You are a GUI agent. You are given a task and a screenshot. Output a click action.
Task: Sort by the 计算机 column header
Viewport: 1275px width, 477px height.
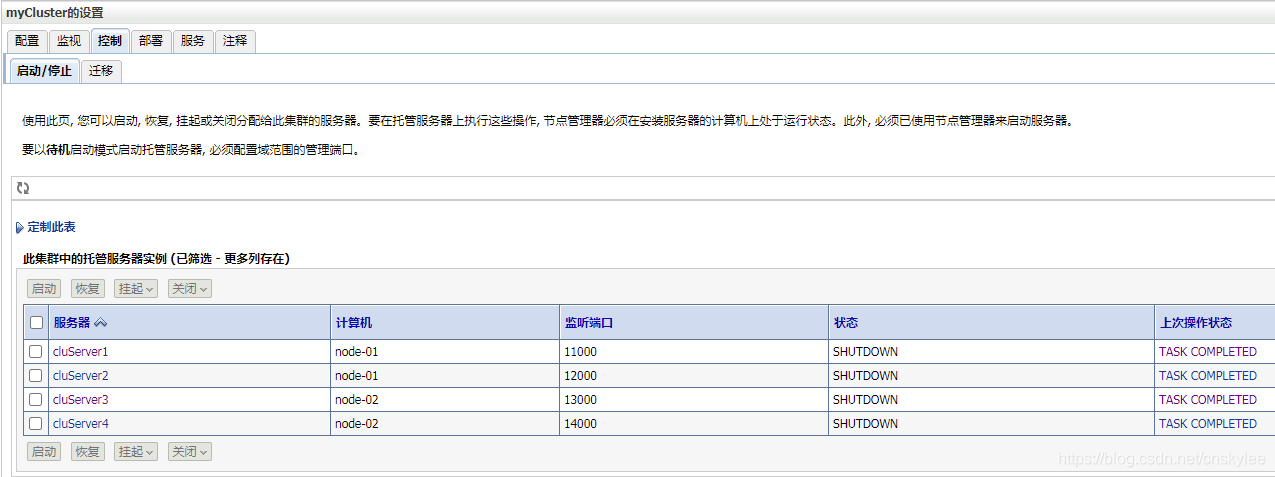pos(354,323)
